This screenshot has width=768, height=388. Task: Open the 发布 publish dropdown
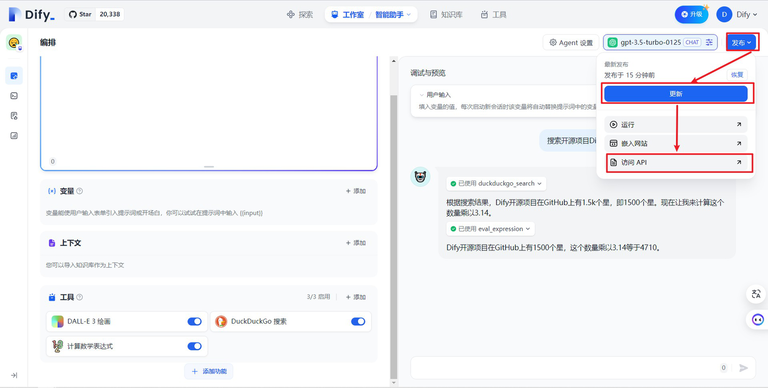tap(742, 43)
